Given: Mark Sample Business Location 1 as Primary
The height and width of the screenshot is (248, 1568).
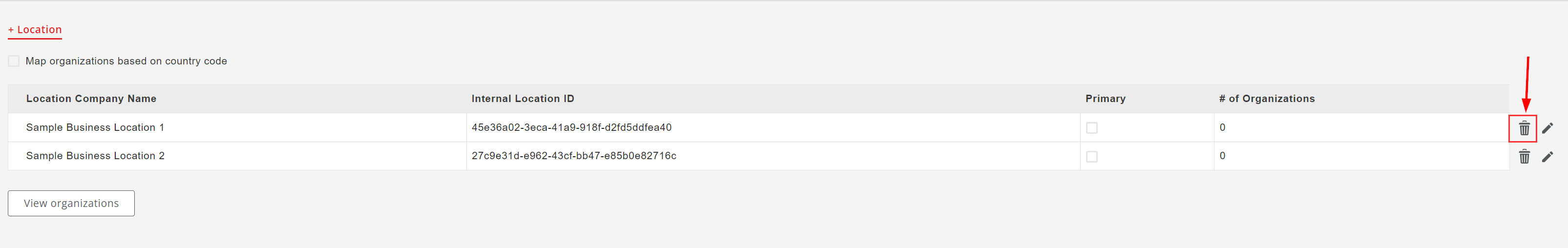Looking at the screenshot, I should click(x=1091, y=127).
